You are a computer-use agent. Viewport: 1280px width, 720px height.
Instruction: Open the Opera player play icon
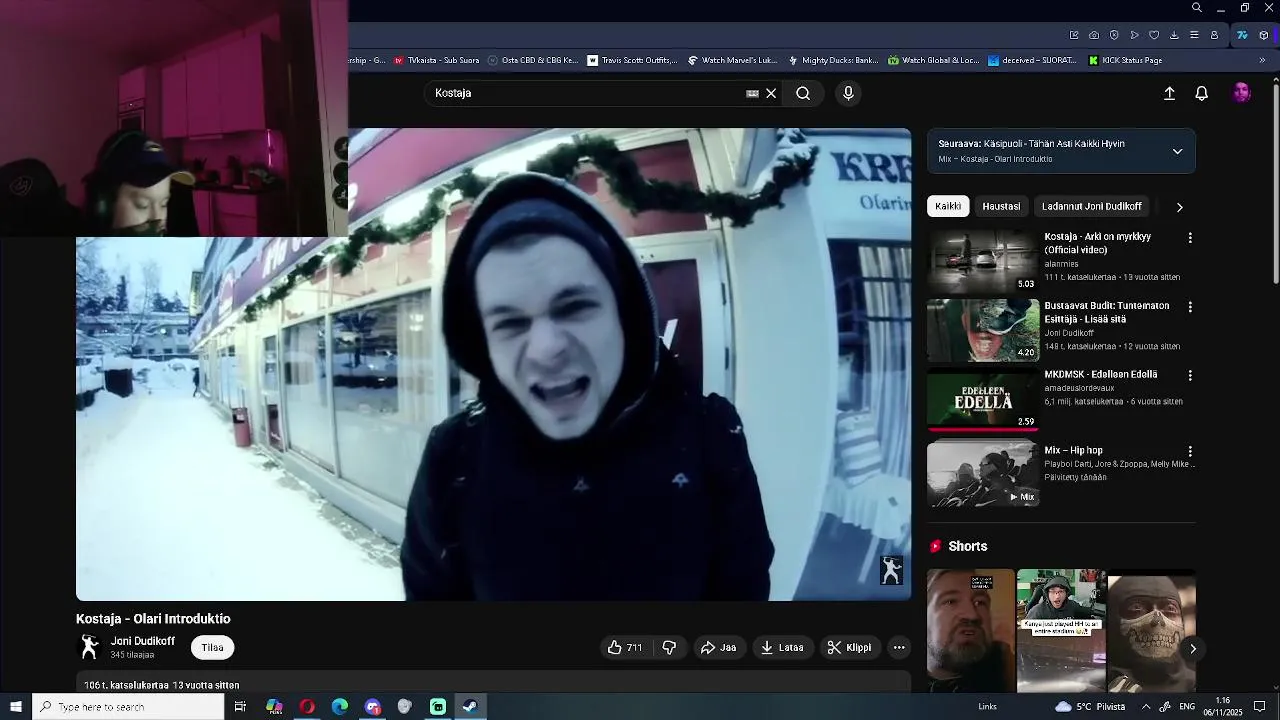(x=1134, y=35)
